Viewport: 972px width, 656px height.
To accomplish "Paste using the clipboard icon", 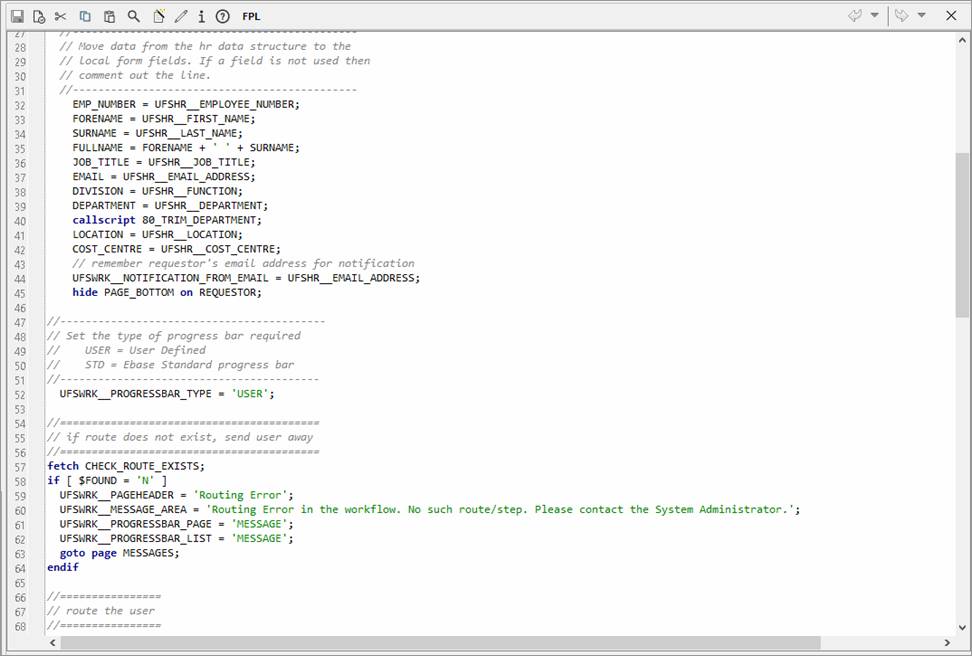I will pyautogui.click(x=109, y=16).
